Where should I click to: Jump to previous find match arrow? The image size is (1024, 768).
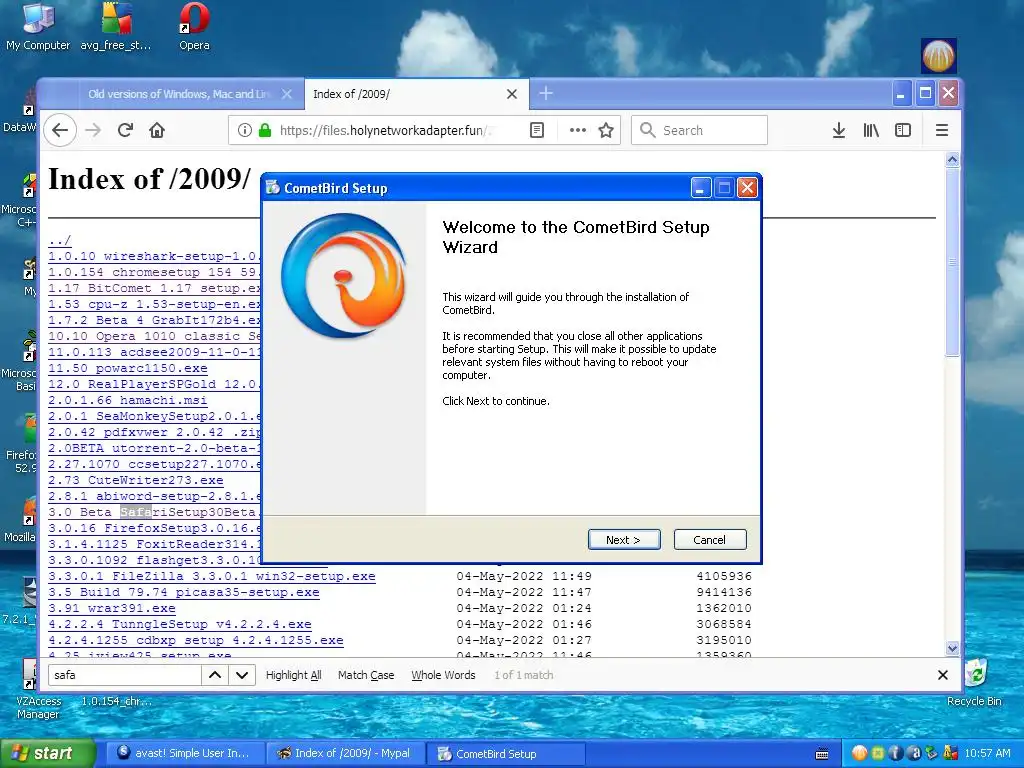pyautogui.click(x=215, y=675)
